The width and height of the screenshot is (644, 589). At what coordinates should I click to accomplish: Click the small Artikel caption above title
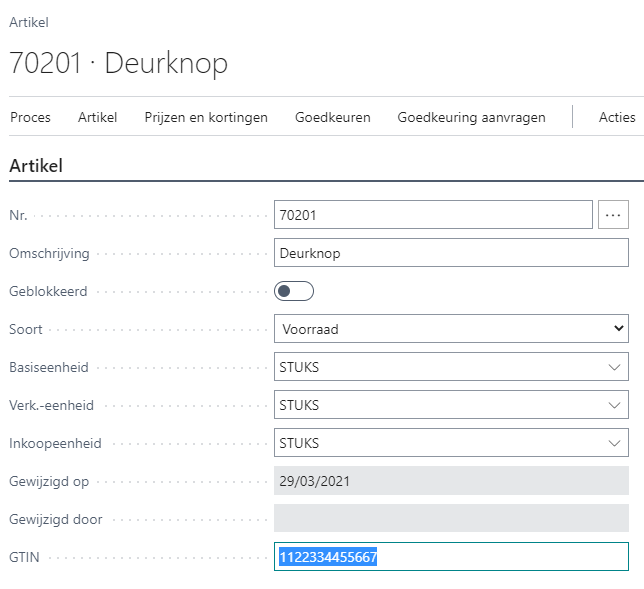[28, 22]
